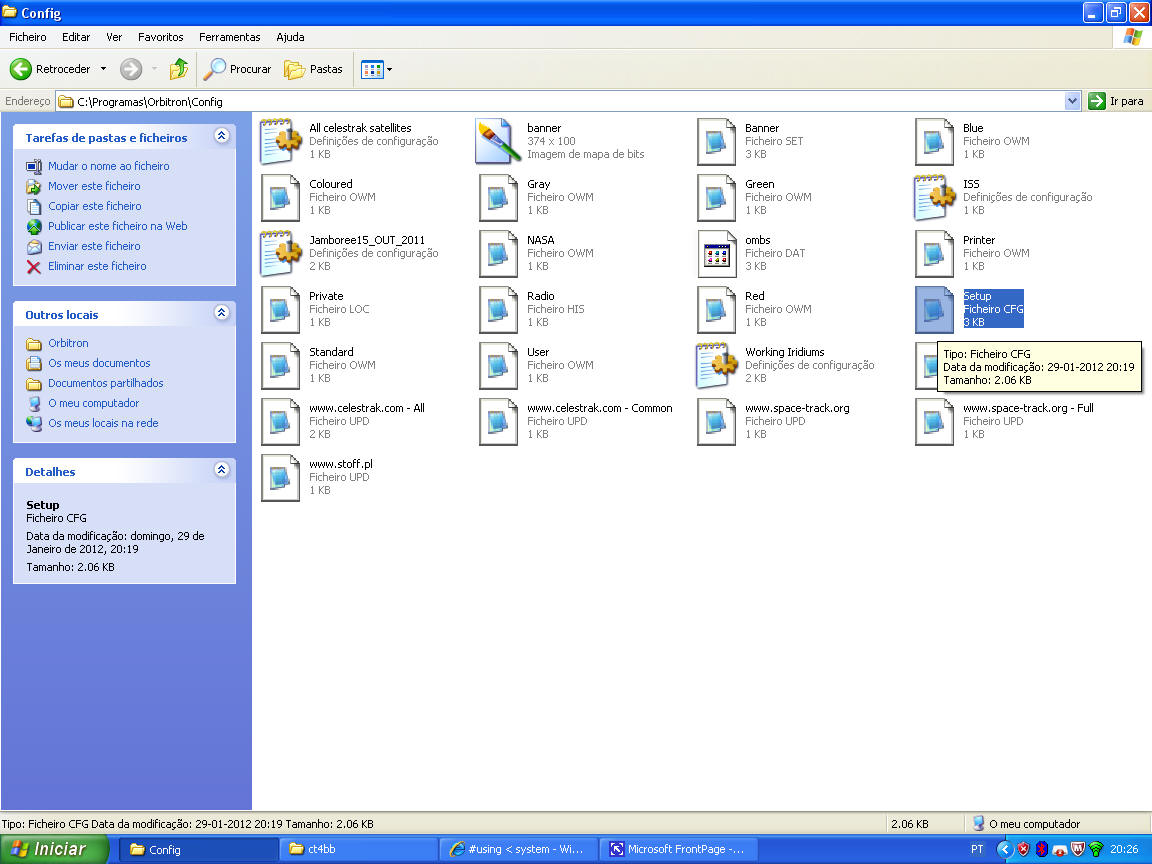Click the Iniciar start button
Screen dimensions: 1152x864
coord(54,849)
